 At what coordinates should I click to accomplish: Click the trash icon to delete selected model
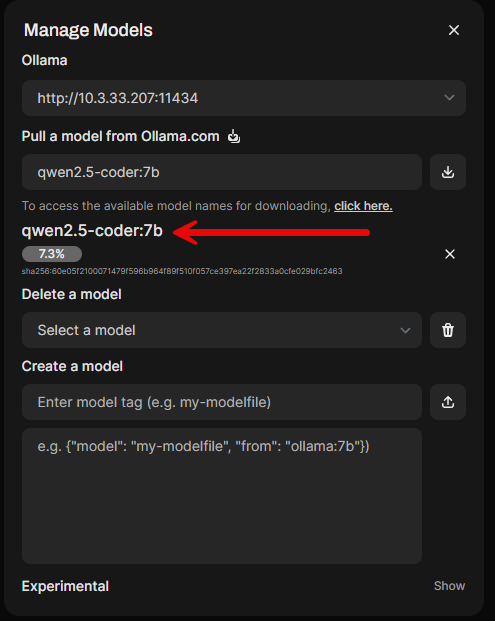click(x=447, y=330)
